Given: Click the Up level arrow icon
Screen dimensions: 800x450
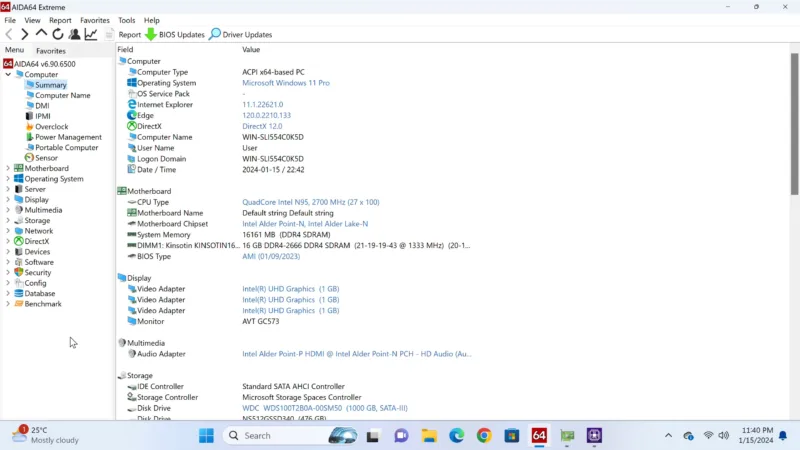Looking at the screenshot, I should 42,34.
